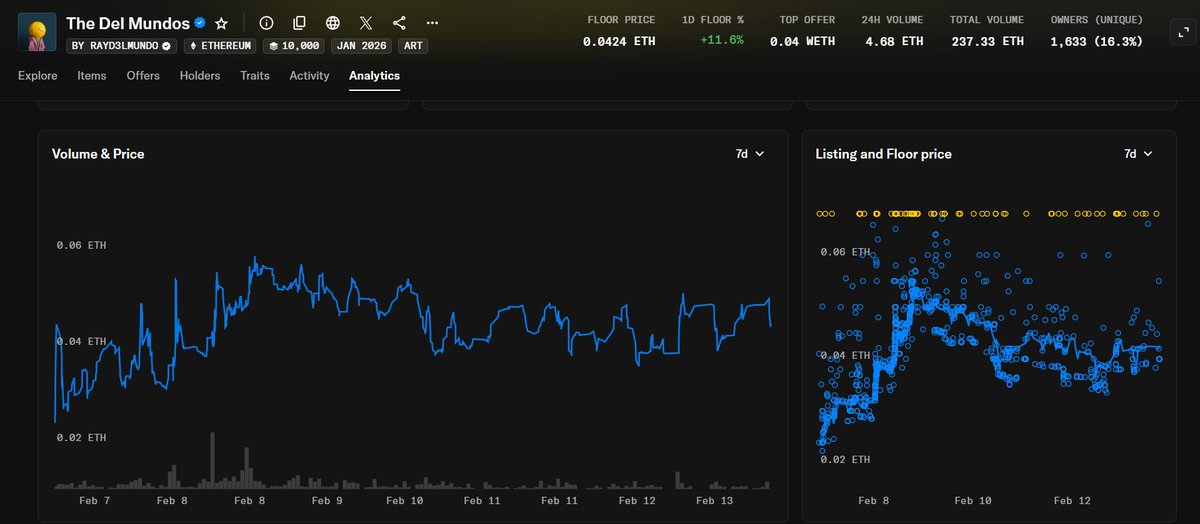The image size is (1200, 524).
Task: Switch to the Traits tab
Action: [255, 76]
